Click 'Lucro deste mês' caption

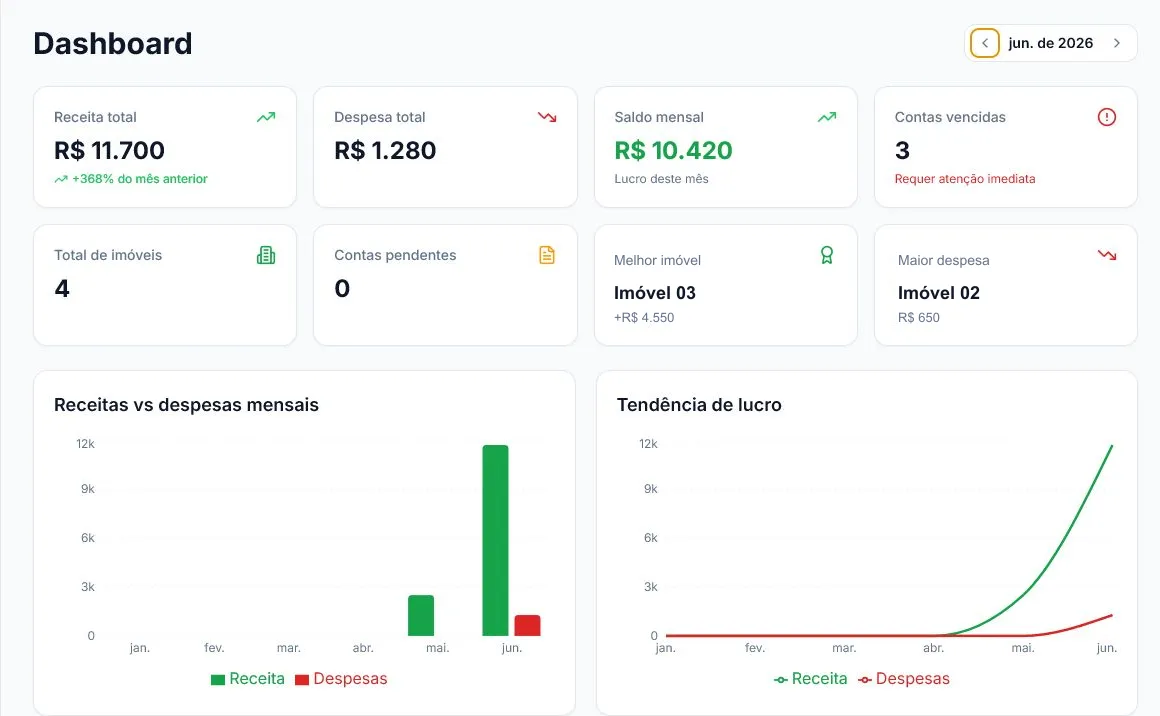click(661, 179)
